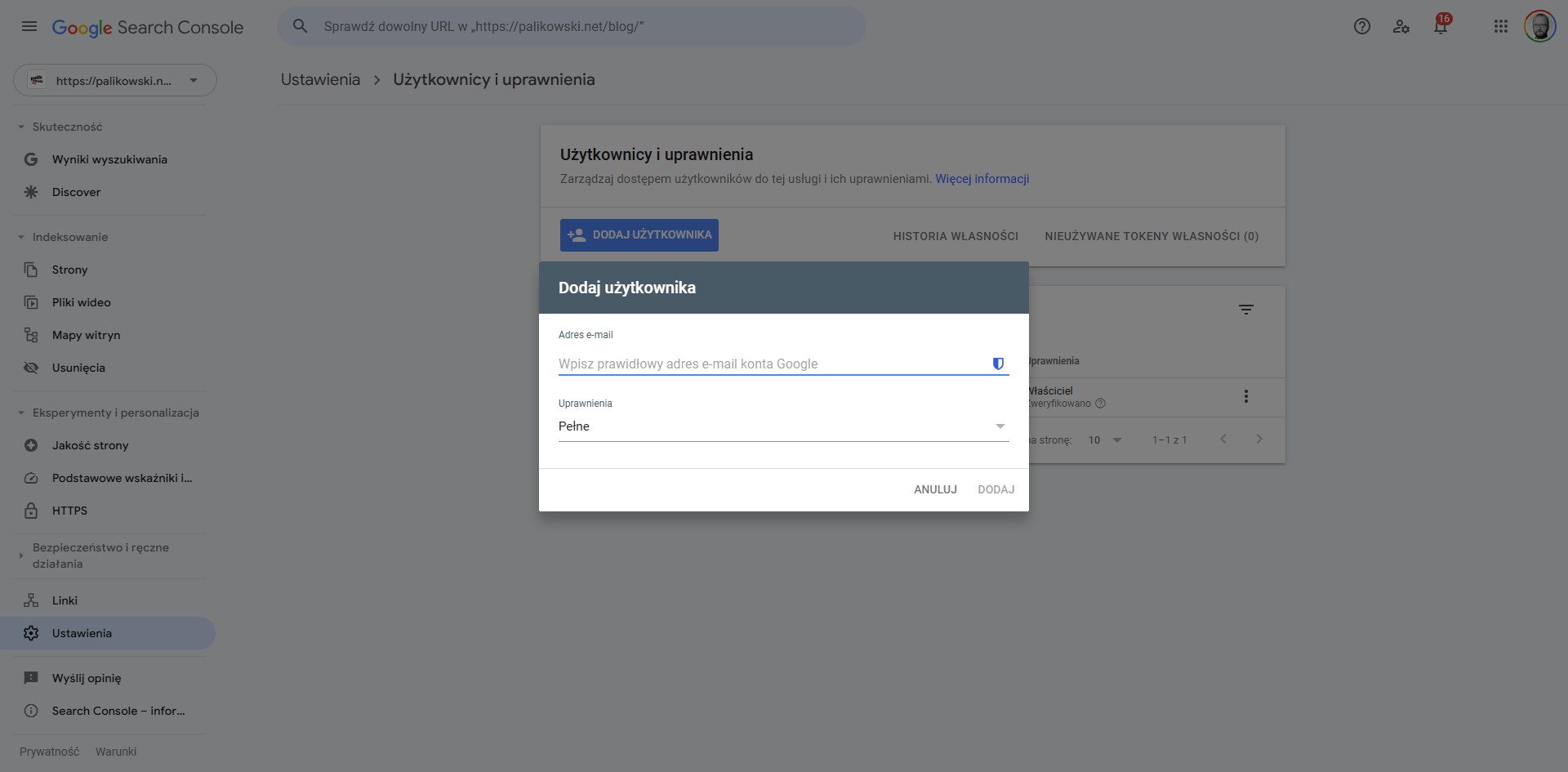Click the ANULUJ button
Screen dimensions: 1568x772
point(935,489)
